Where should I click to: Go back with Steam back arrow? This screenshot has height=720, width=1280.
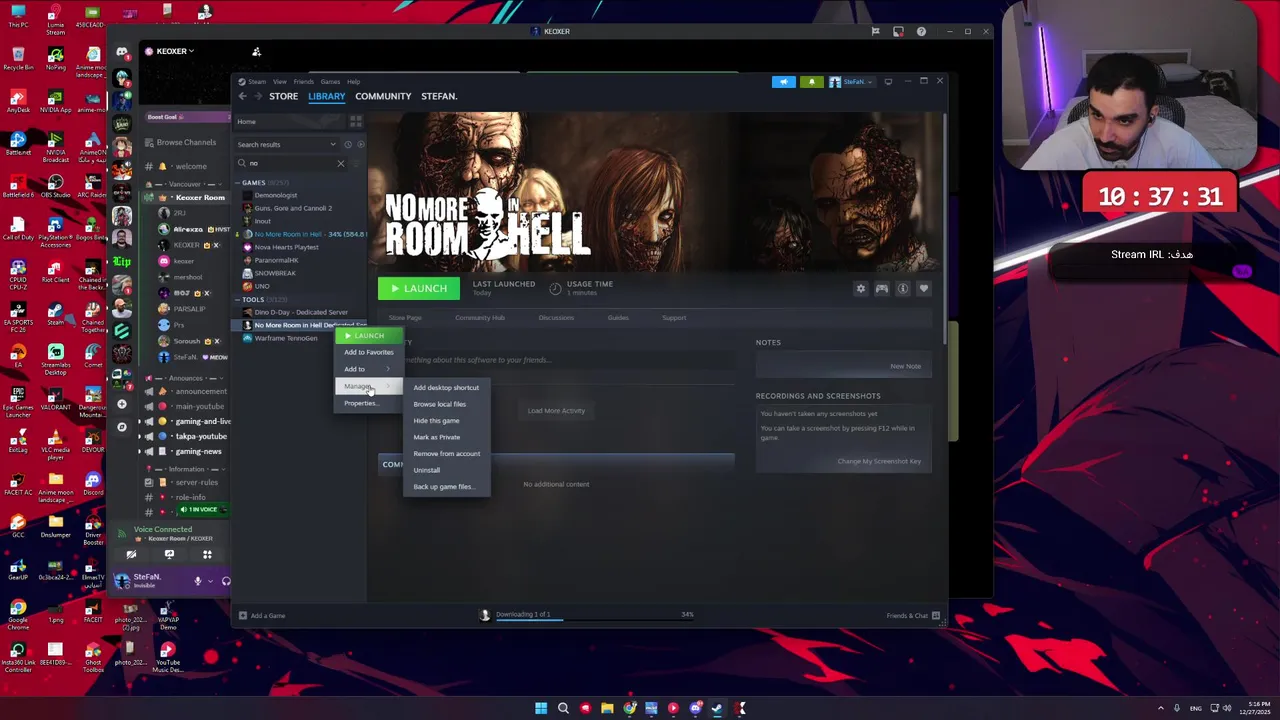click(243, 96)
